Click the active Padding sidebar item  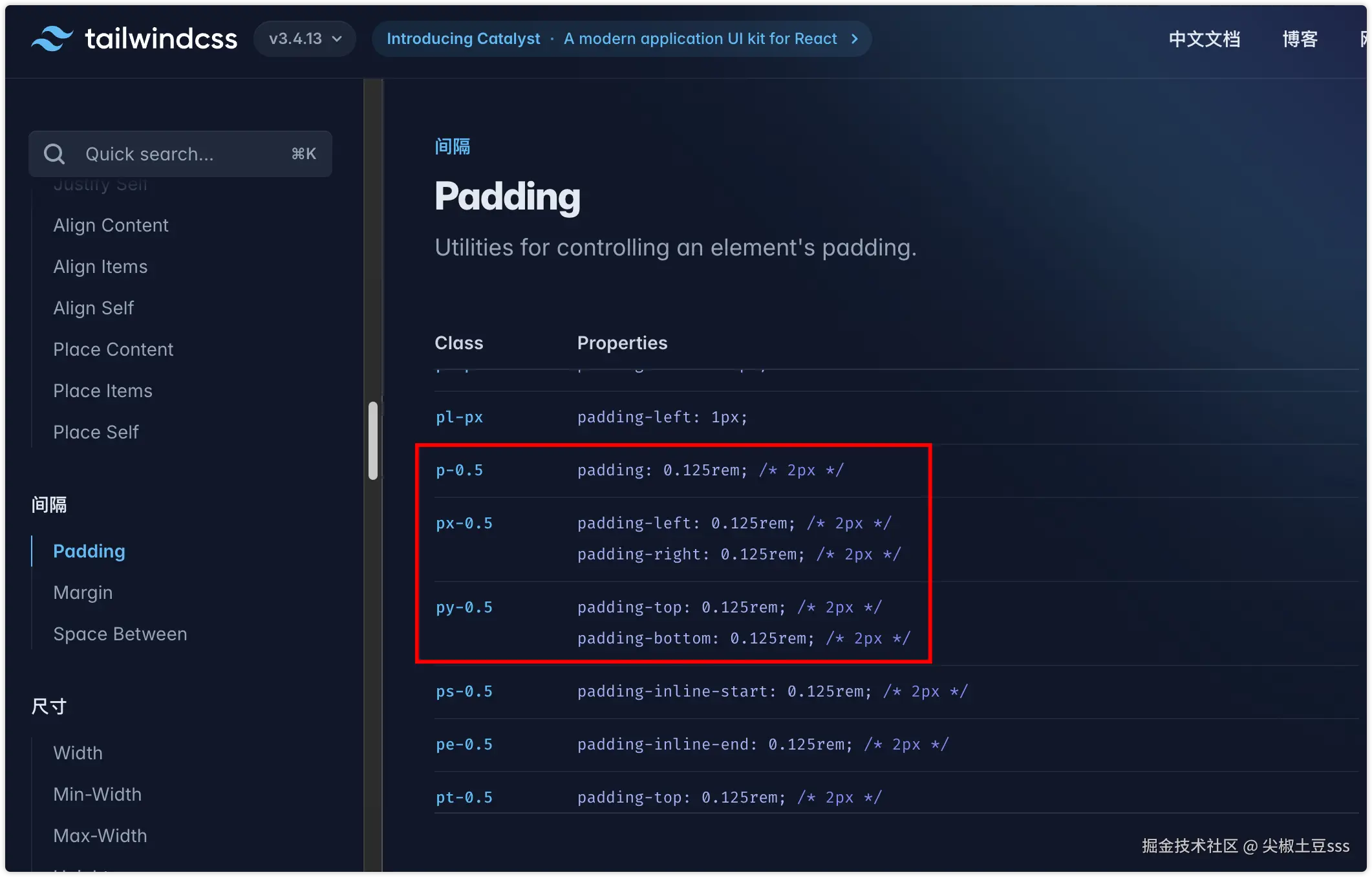tap(89, 551)
